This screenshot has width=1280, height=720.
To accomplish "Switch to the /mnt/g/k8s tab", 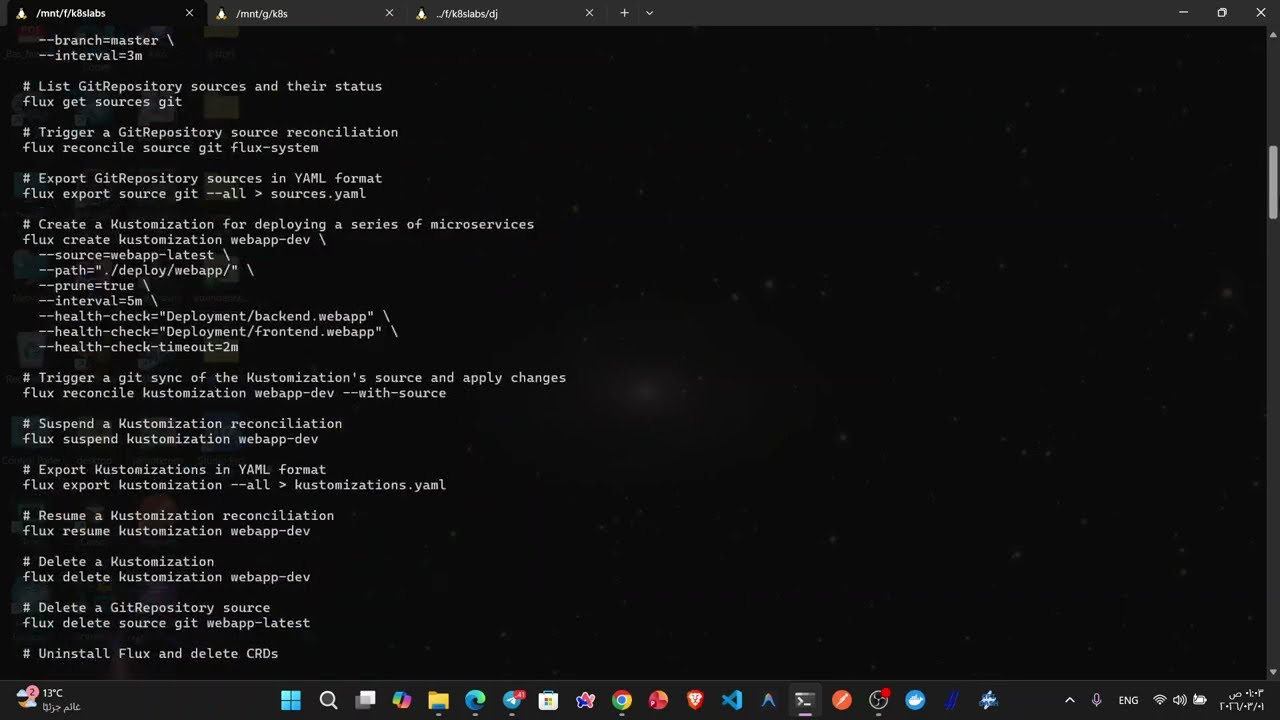I will point(305,13).
